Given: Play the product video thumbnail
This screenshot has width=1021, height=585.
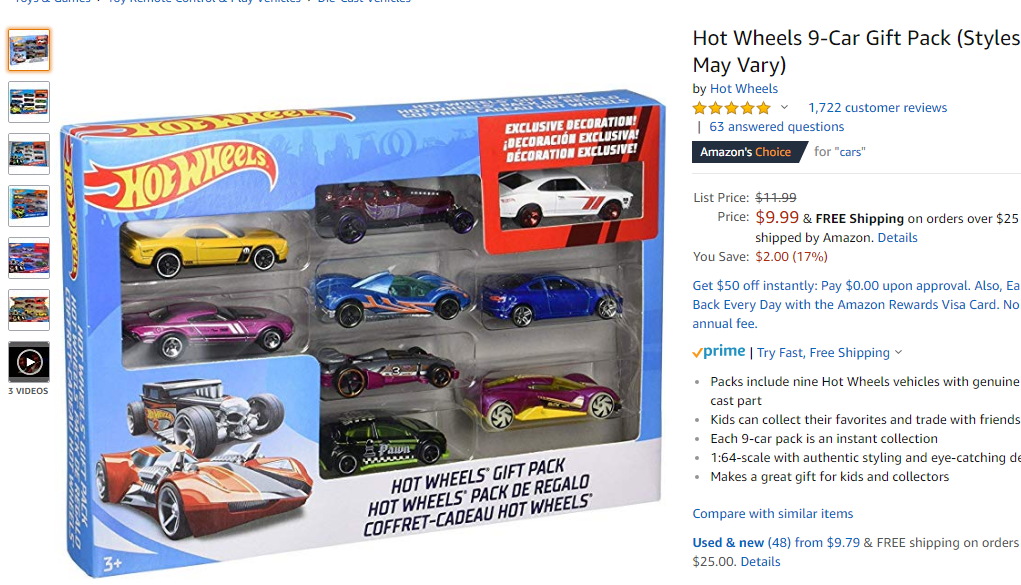Looking at the screenshot, I should [x=29, y=362].
